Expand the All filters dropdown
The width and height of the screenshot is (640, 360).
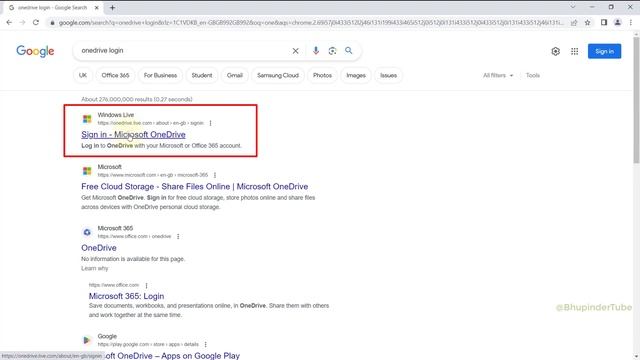[498, 76]
